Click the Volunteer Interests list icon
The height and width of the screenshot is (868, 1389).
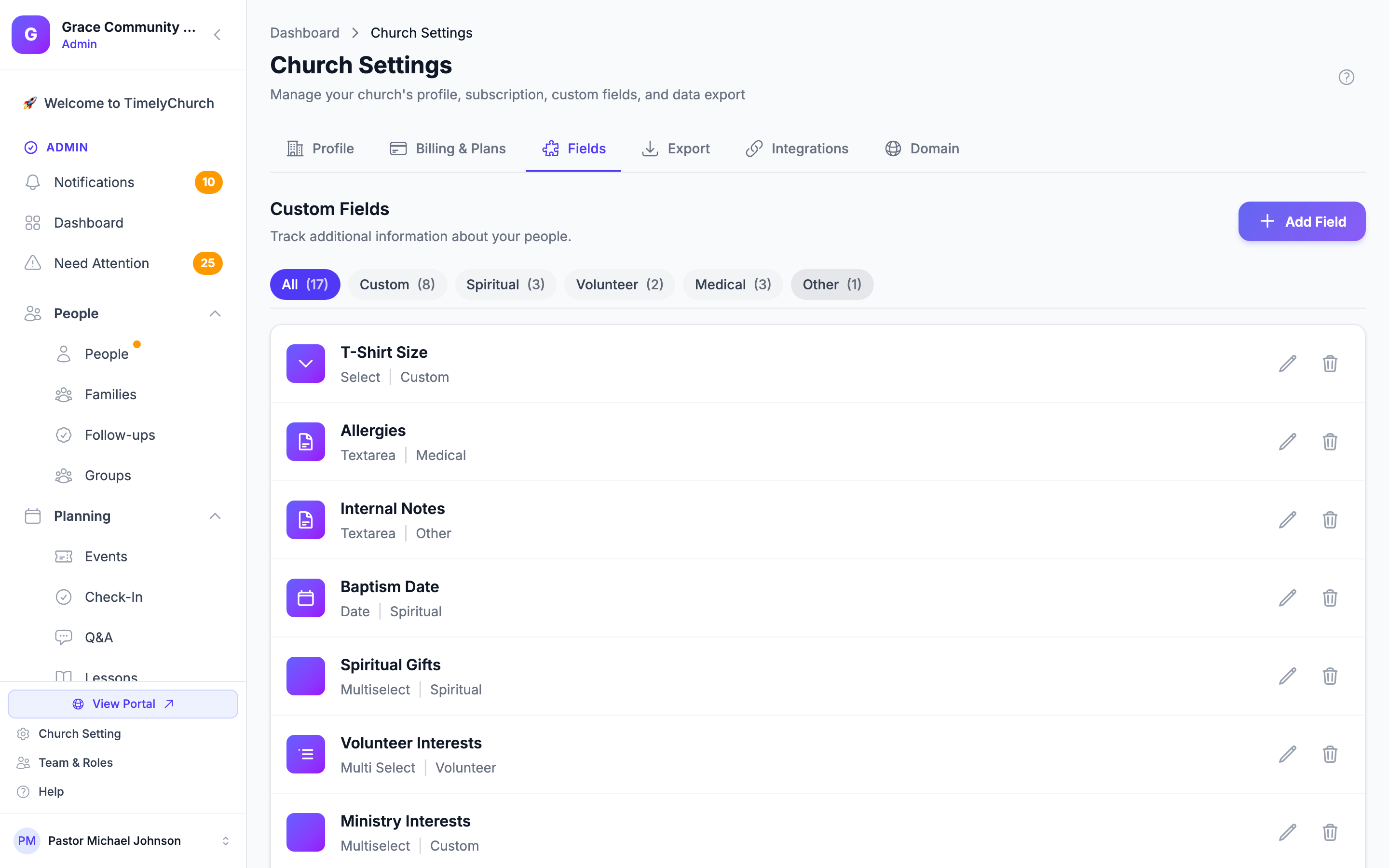(x=305, y=754)
